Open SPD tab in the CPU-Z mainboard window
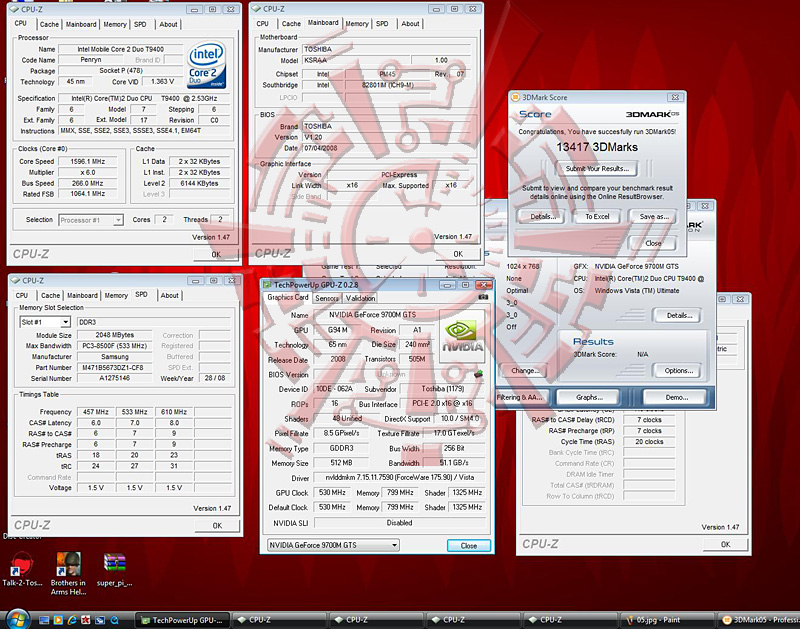800x629 pixels. click(382, 23)
